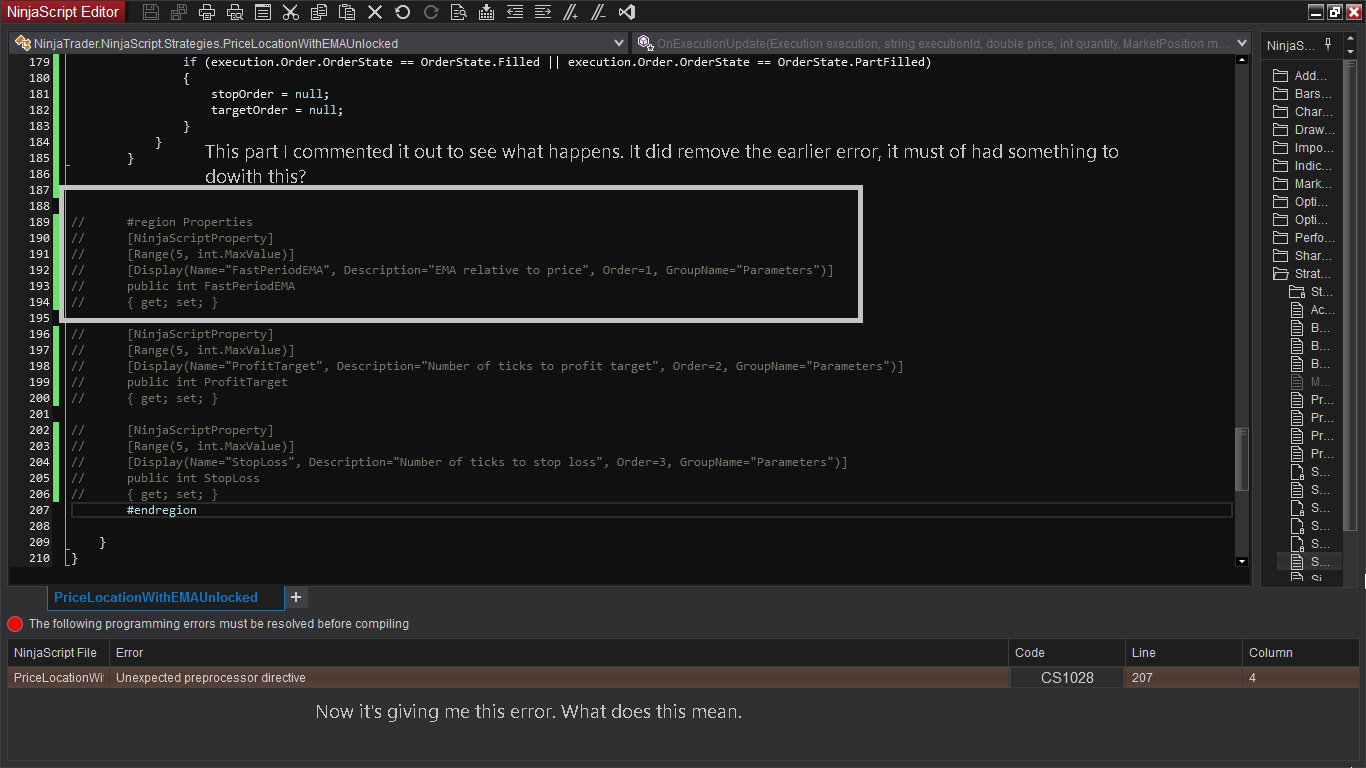Expand the Shar... folder in explorer

point(1302,256)
